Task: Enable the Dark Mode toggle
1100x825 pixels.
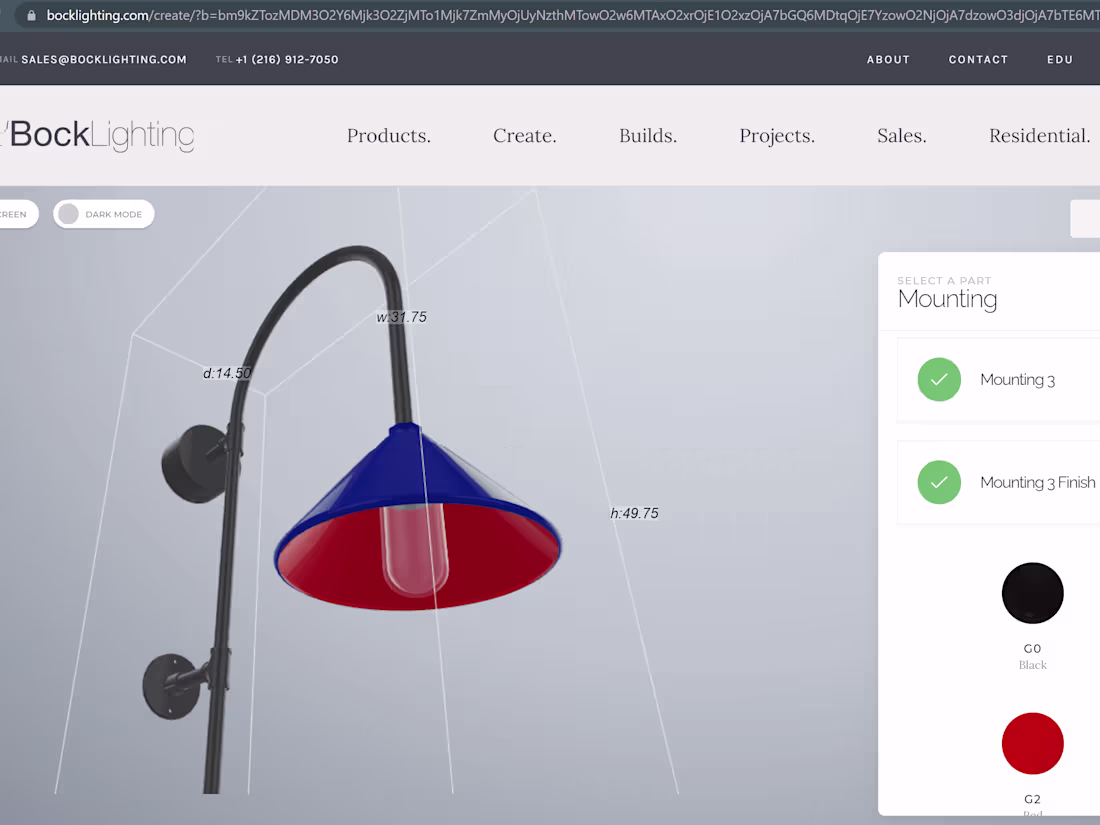Action: pos(68,213)
